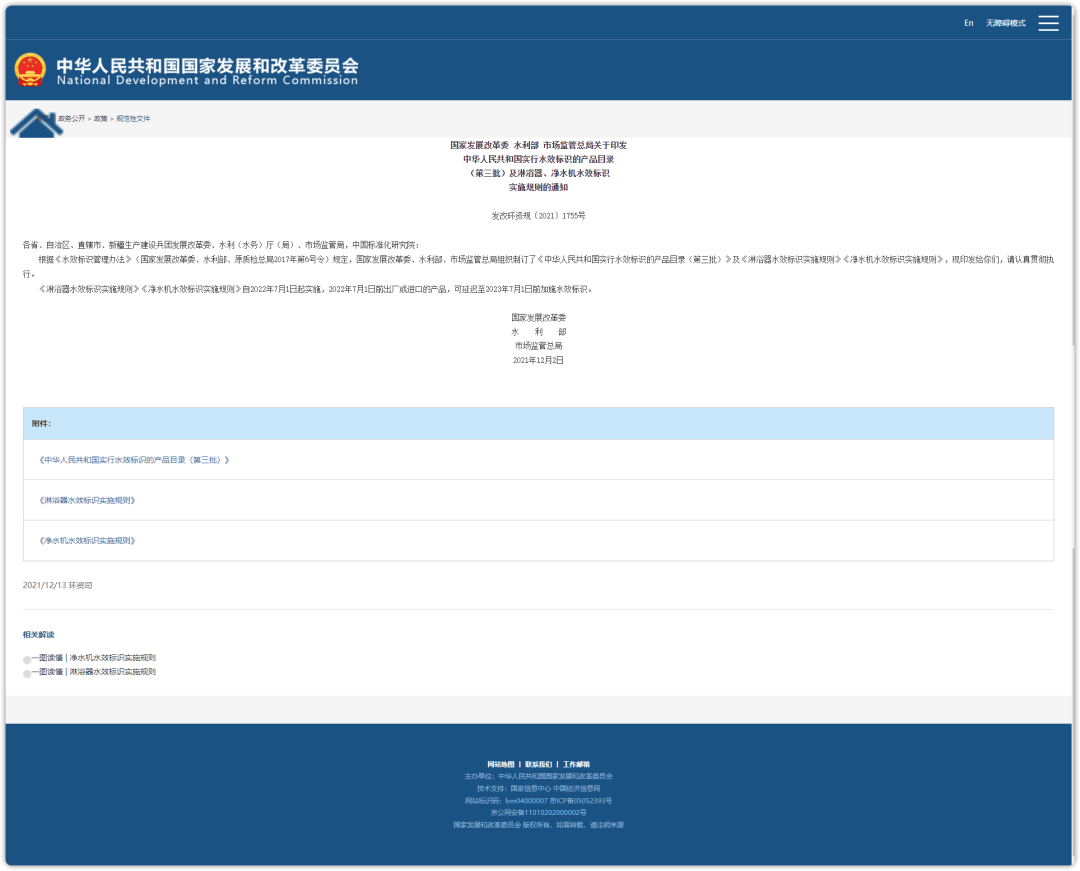Click the 政务公开 breadcrumb item
1080x871 pixels.
(71, 119)
